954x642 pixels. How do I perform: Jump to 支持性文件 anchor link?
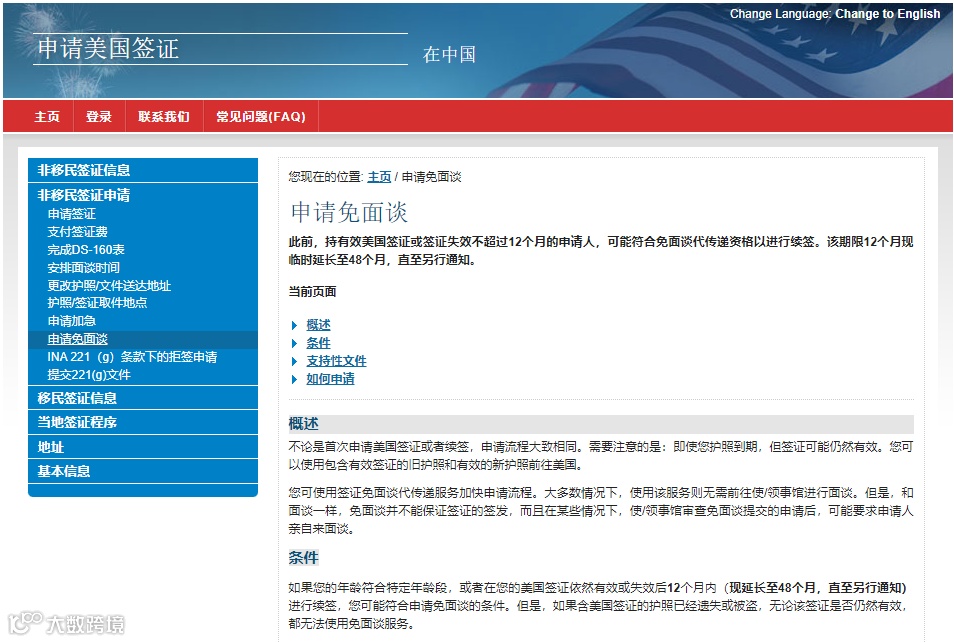[336, 361]
